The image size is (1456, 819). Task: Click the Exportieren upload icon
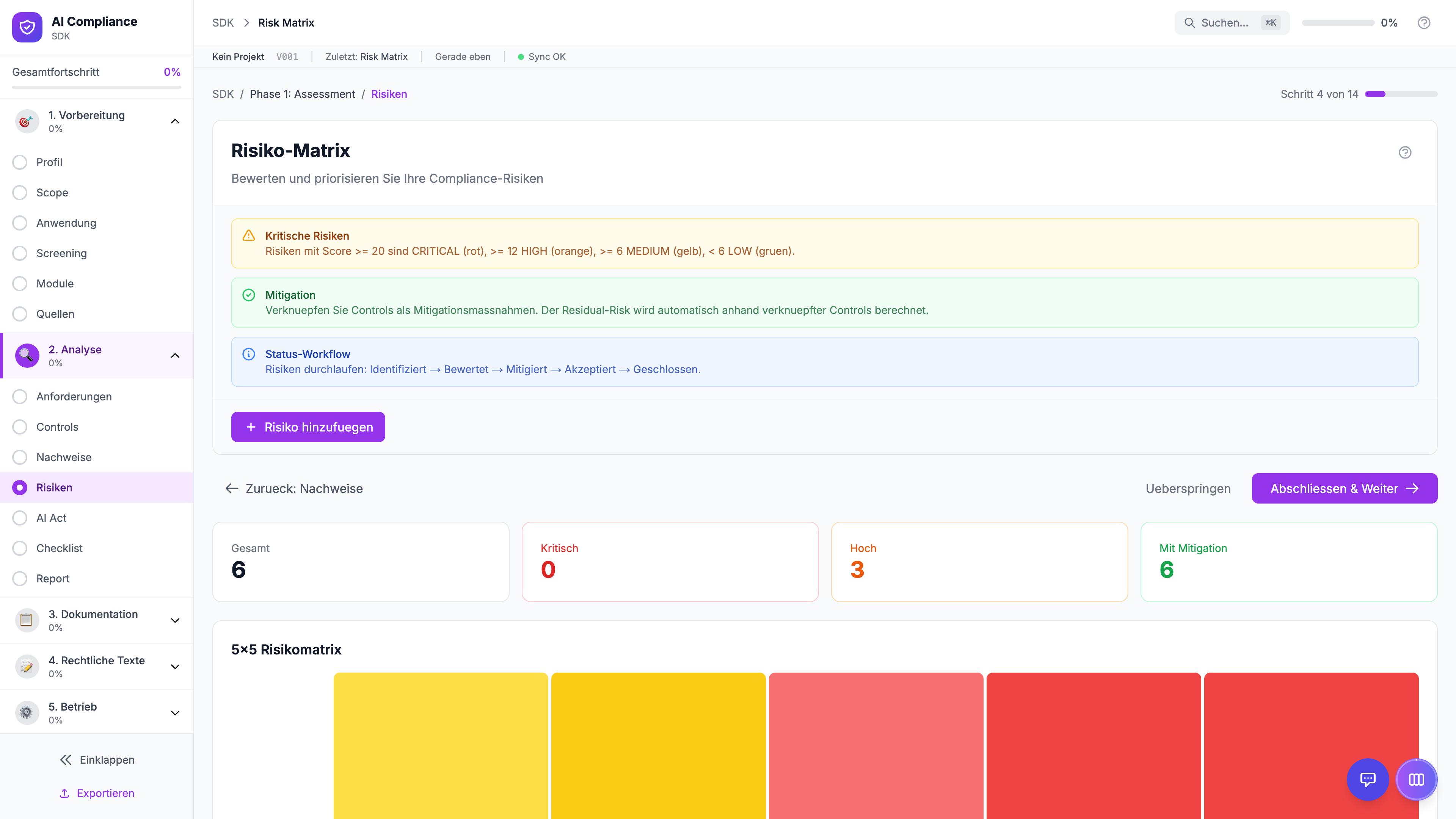click(64, 793)
